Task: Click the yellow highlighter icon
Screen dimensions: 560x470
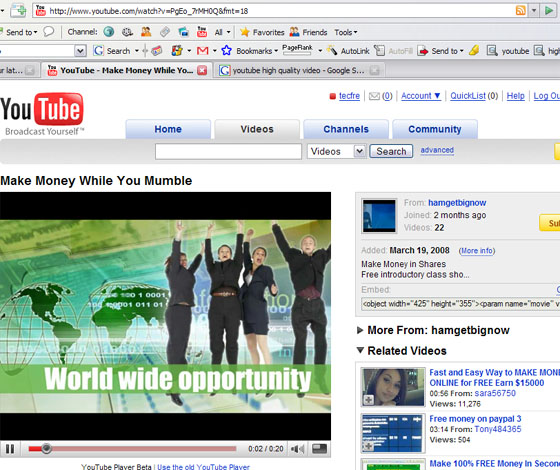Action: pyautogui.click(x=474, y=51)
